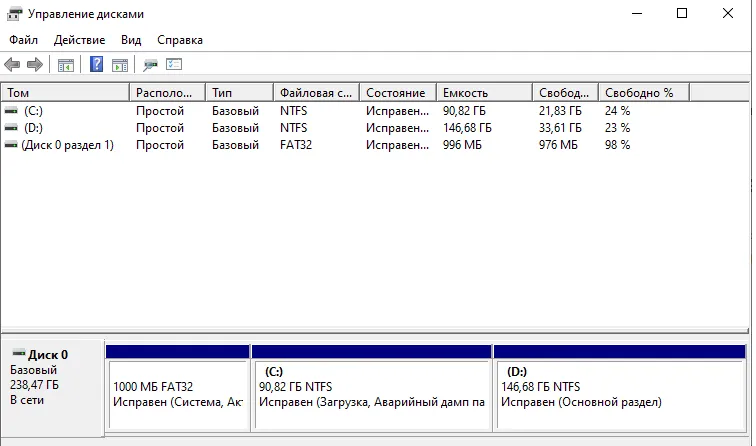The width and height of the screenshot is (756, 446).
Task: Click the NTFS cell in (D:) row
Action: tap(294, 128)
